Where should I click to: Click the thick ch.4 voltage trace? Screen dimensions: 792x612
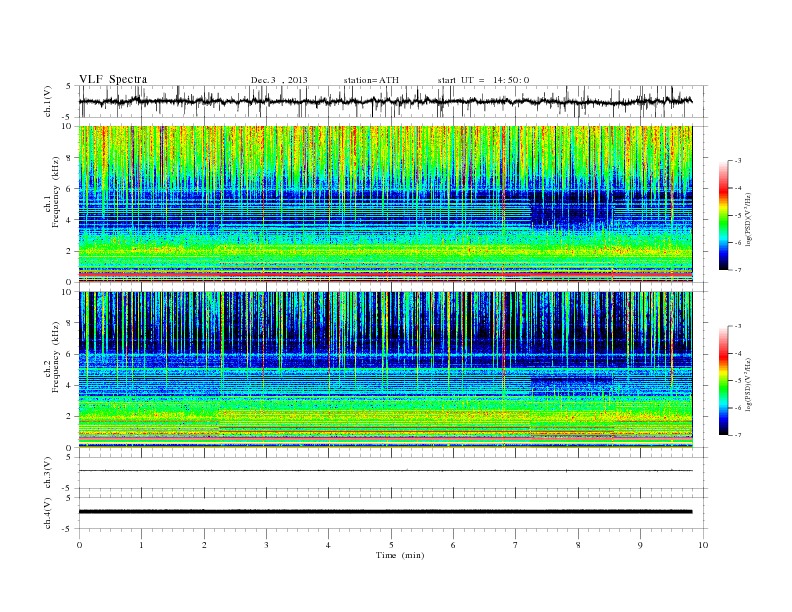pyautogui.click(x=385, y=512)
